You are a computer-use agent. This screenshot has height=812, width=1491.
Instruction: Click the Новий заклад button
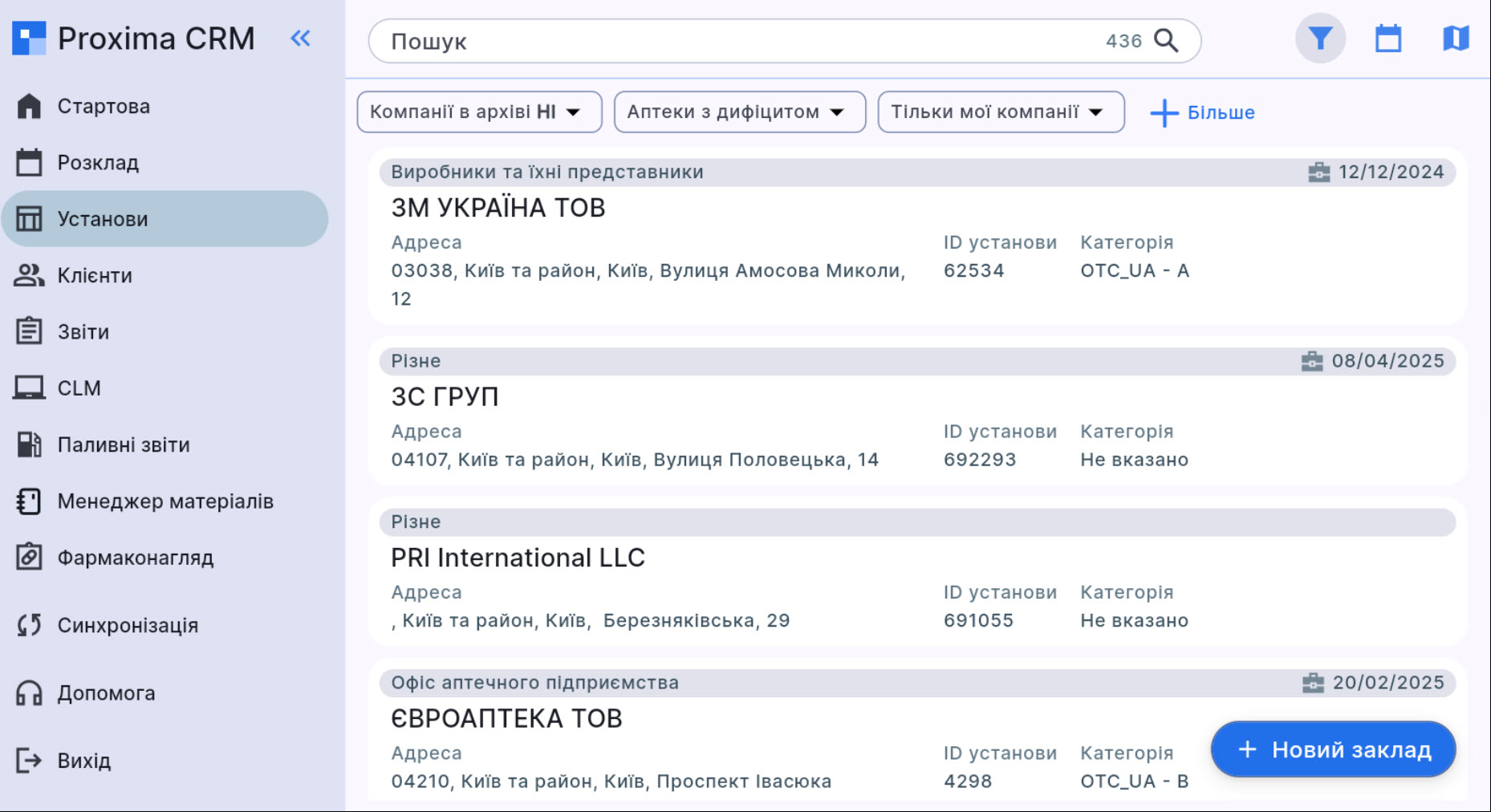[x=1333, y=749]
